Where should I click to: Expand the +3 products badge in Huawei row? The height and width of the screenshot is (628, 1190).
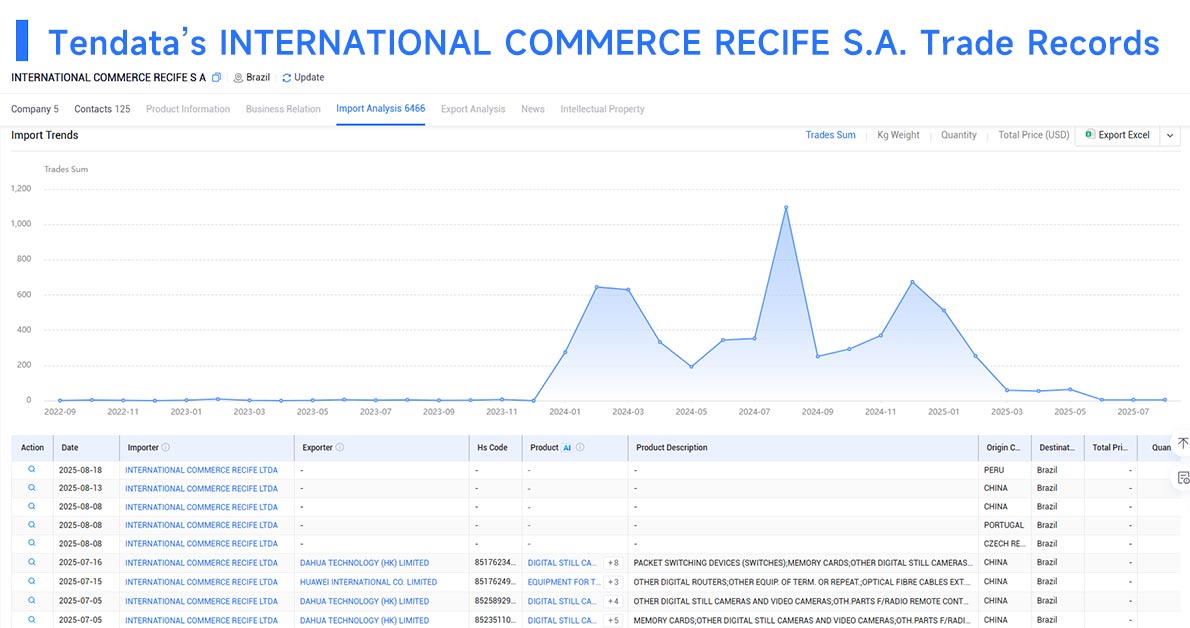click(x=613, y=582)
